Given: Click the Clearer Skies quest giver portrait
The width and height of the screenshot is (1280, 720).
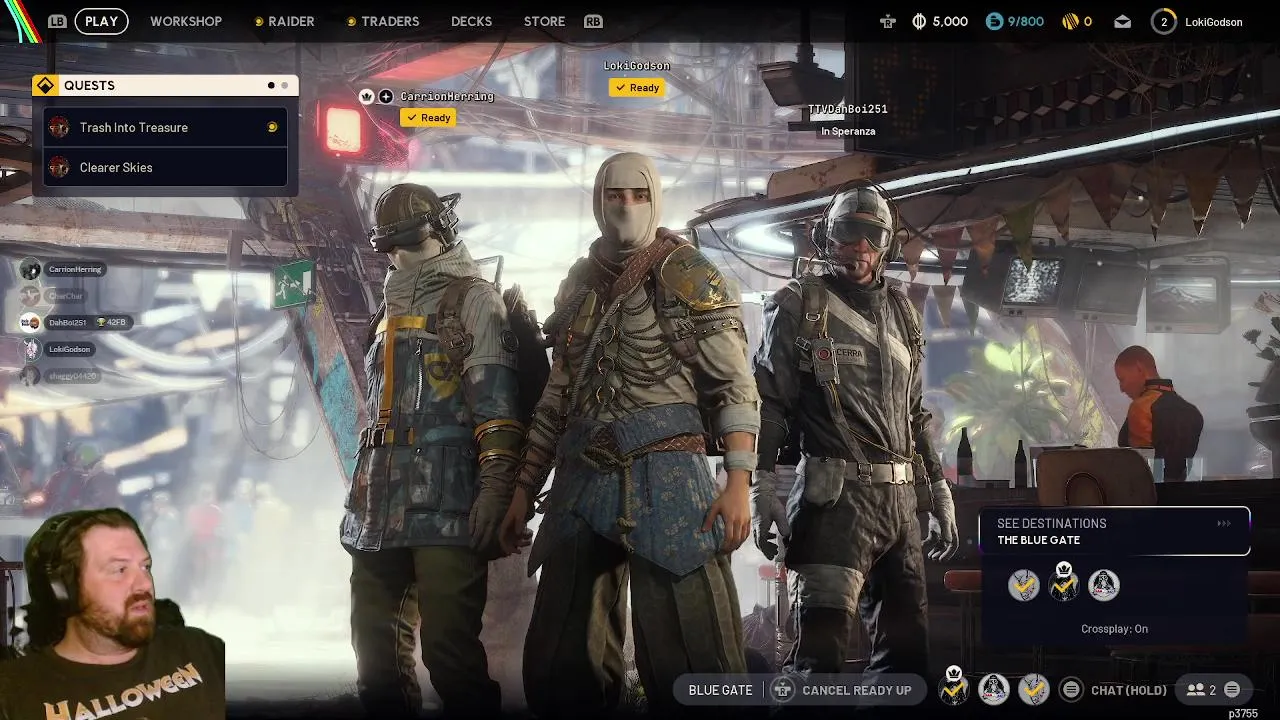Looking at the screenshot, I should click(59, 167).
